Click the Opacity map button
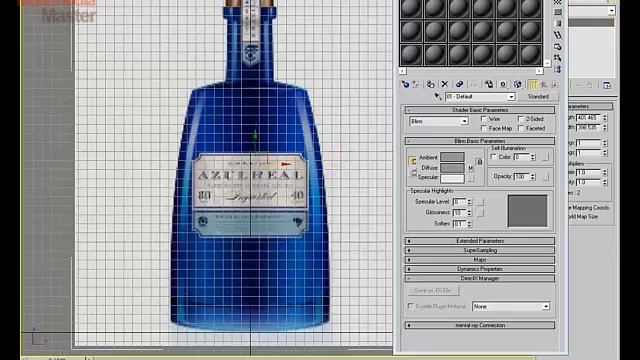 coord(546,177)
